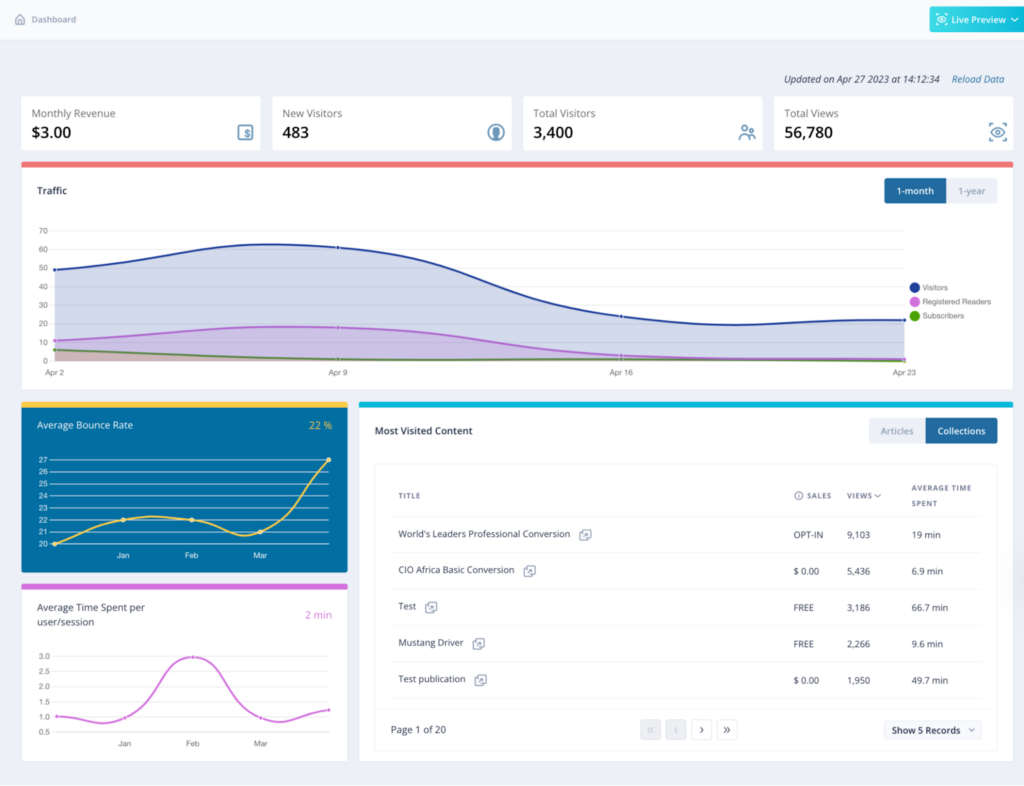Click the 56,780 Total Views value
The image size is (1024, 786).
coord(808,133)
